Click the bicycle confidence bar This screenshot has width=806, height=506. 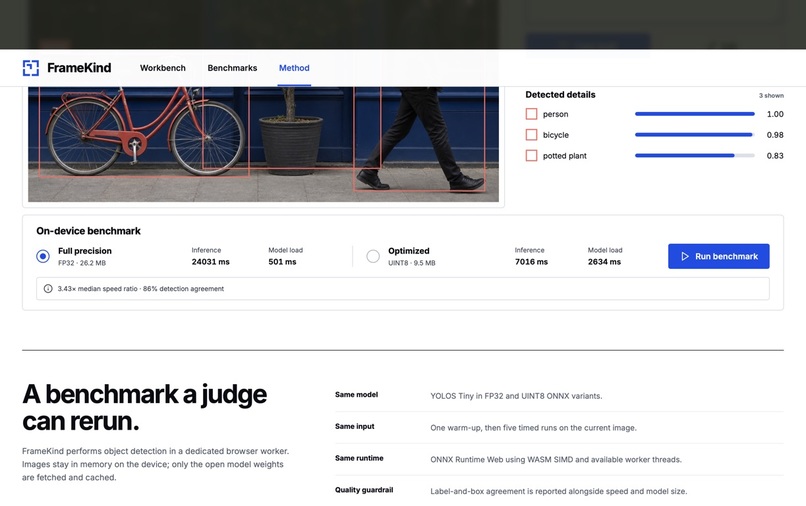coord(695,135)
